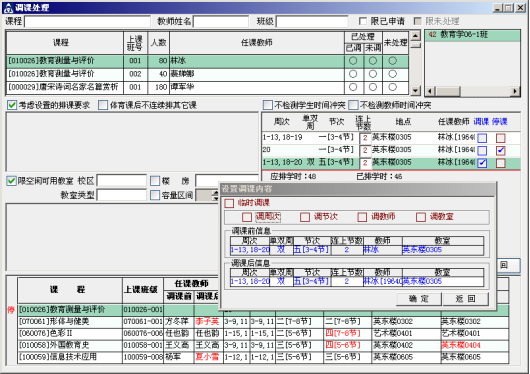Focus the 教师姓名 input field
Image resolution: width=530 pixels, height=374 pixels.
pos(221,22)
